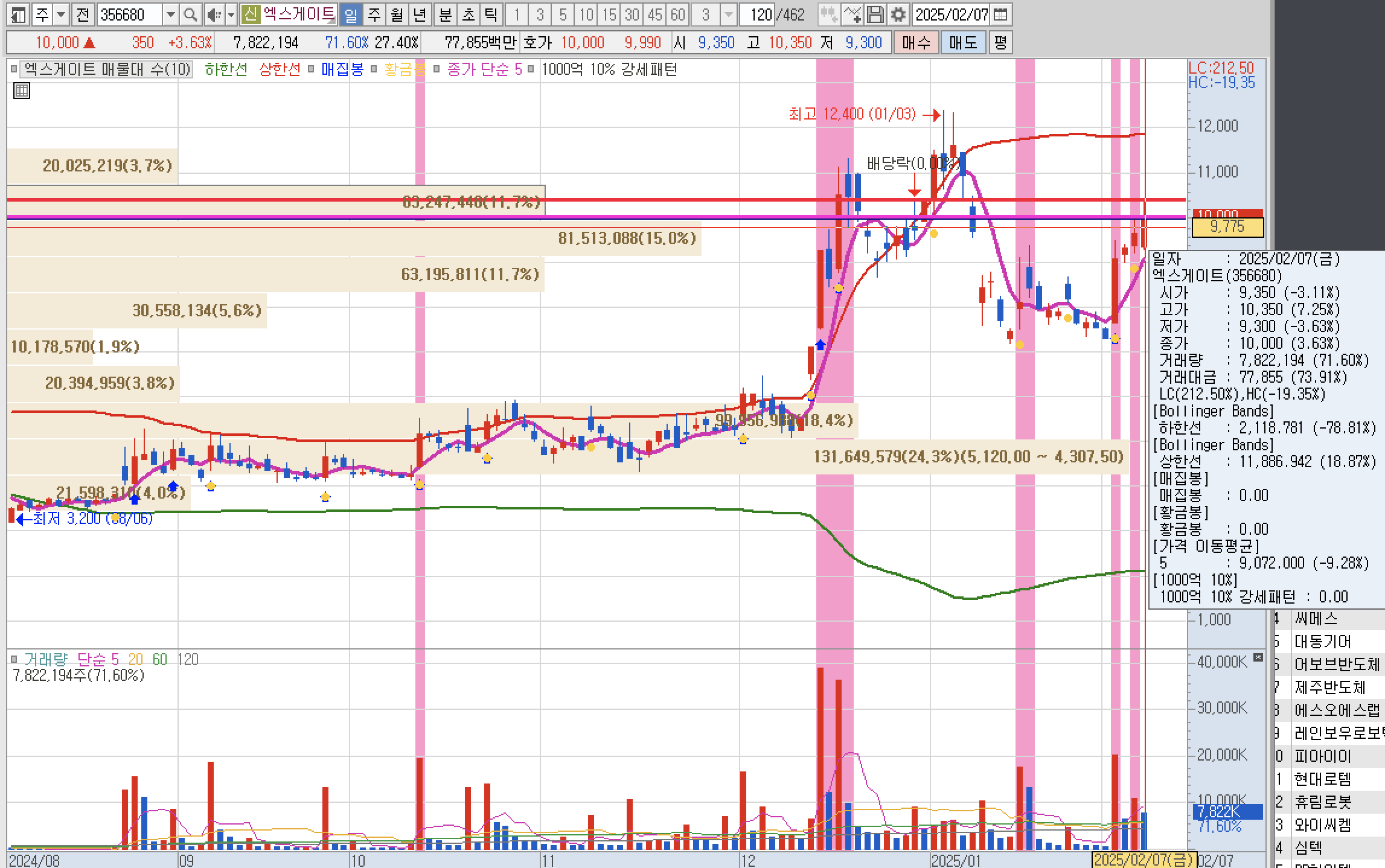Click the candle count field showing 120
This screenshot has height=868, width=1385.
758,14
